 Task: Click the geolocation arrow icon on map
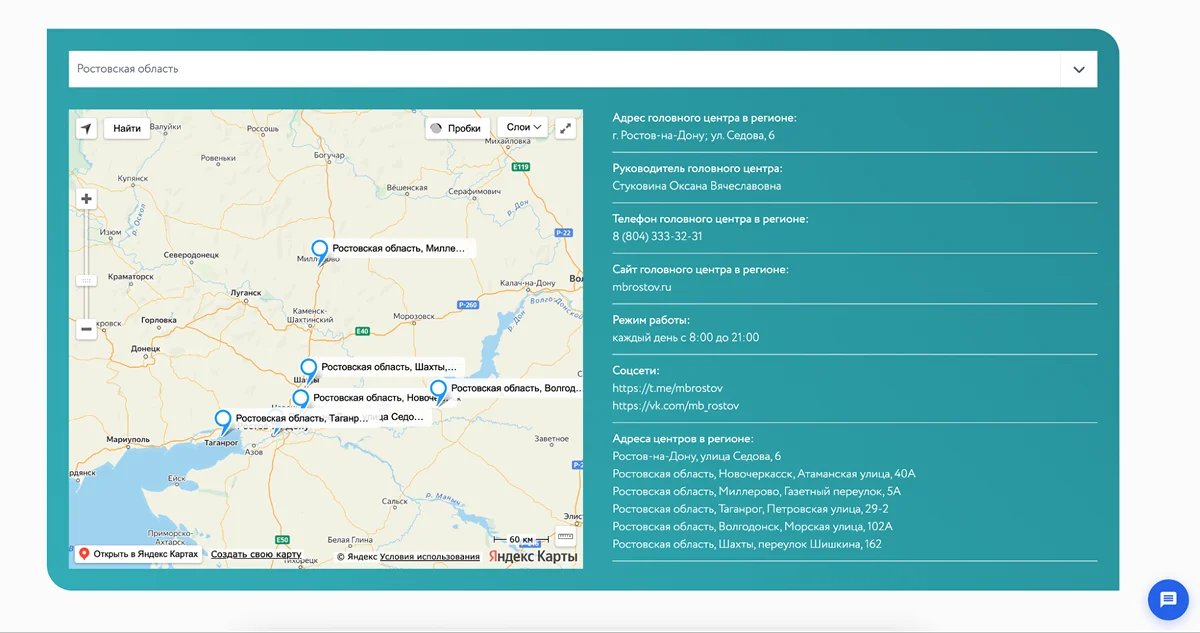click(x=86, y=128)
